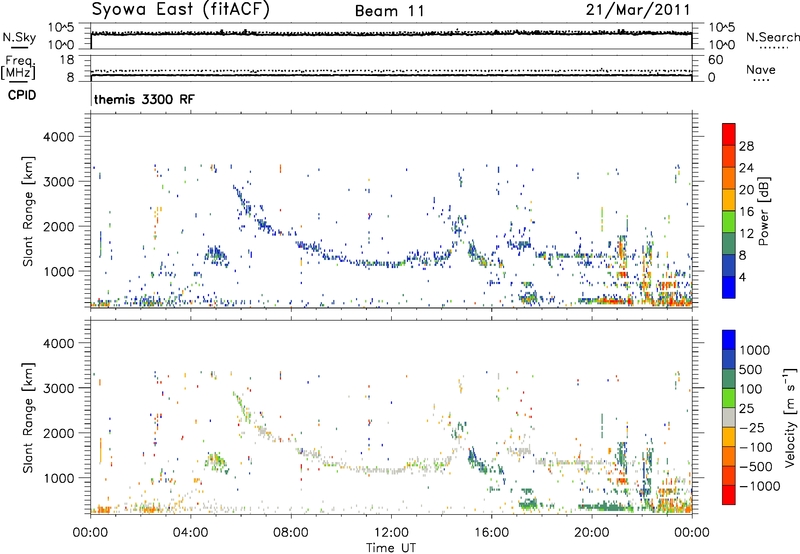This screenshot has width=800, height=554.
Task: Click the -100 value on the velocity colorbar
Action: click(x=756, y=447)
